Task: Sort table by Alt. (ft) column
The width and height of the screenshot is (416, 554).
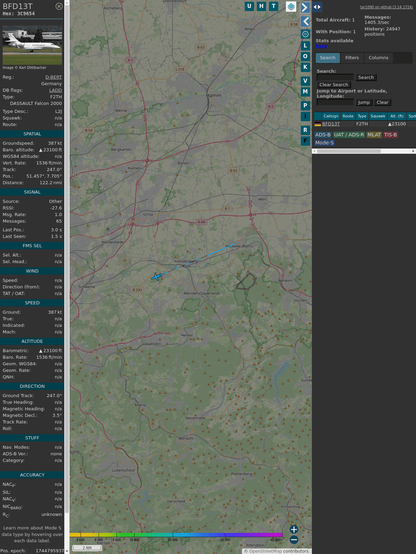Action: 397,116
